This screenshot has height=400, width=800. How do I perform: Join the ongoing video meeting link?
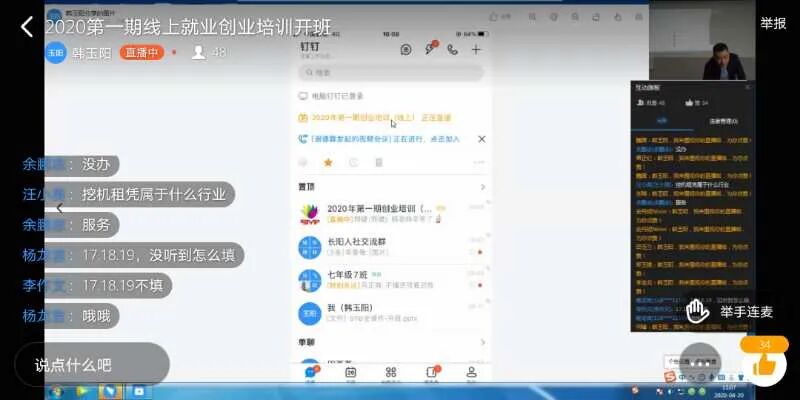pyautogui.click(x=379, y=139)
